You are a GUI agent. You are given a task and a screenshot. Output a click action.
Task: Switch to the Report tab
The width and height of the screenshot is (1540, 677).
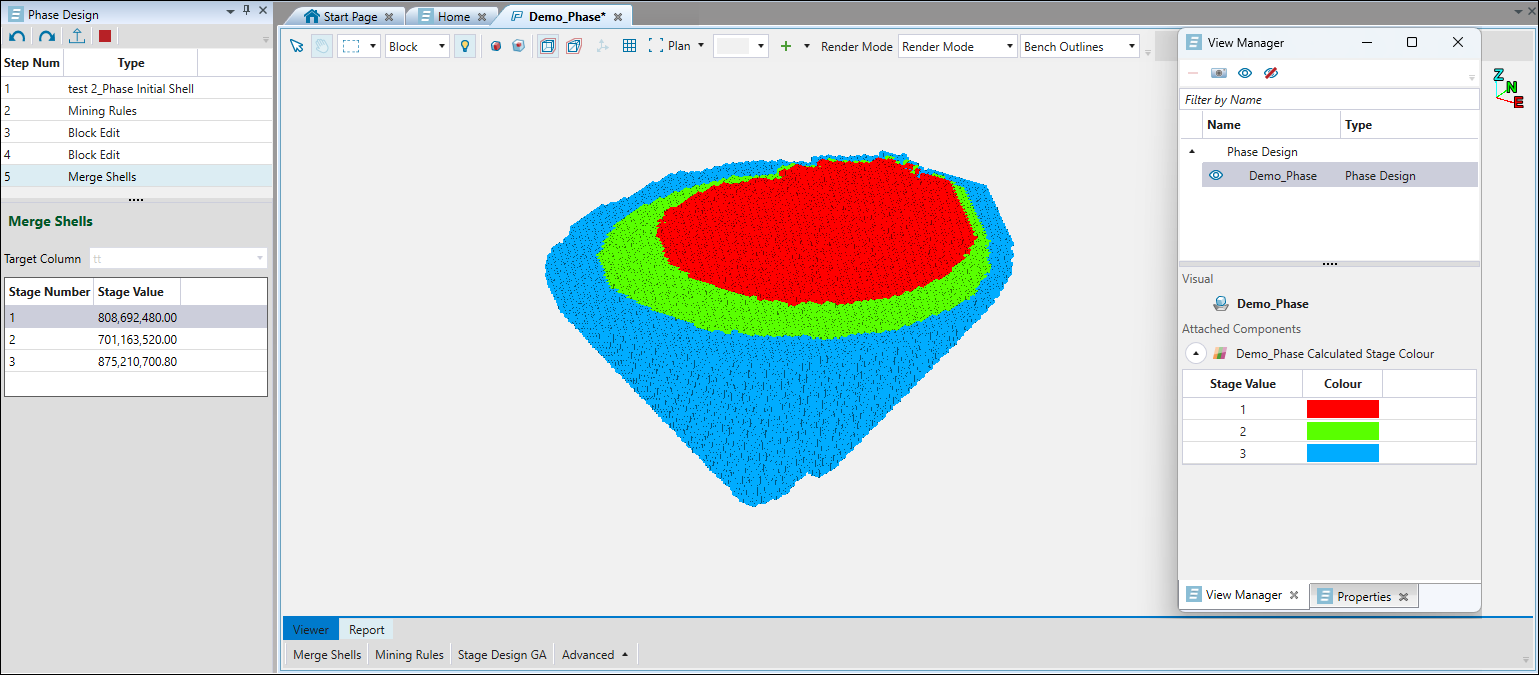point(366,630)
